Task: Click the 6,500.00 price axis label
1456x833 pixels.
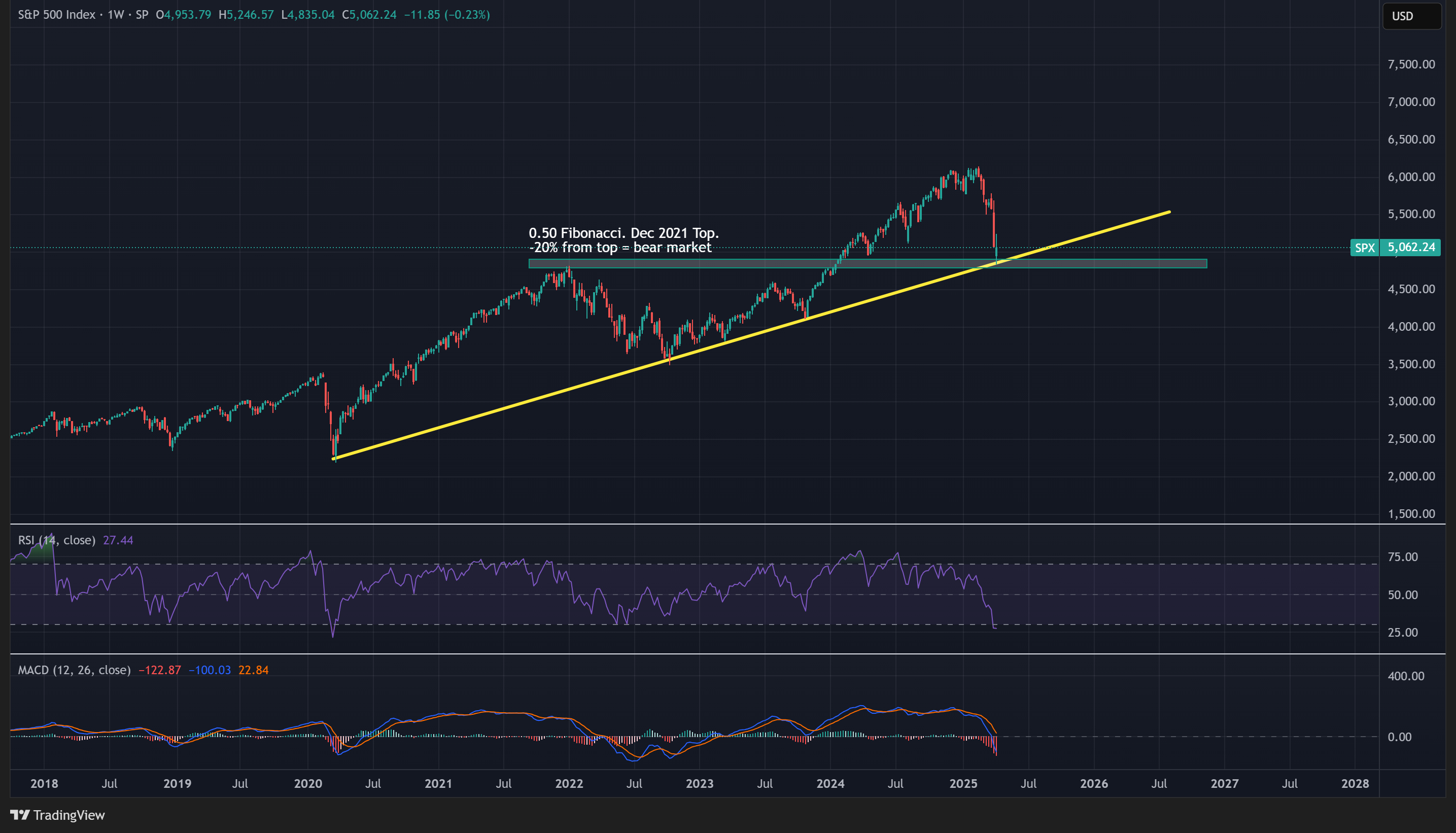Action: click(x=1411, y=140)
